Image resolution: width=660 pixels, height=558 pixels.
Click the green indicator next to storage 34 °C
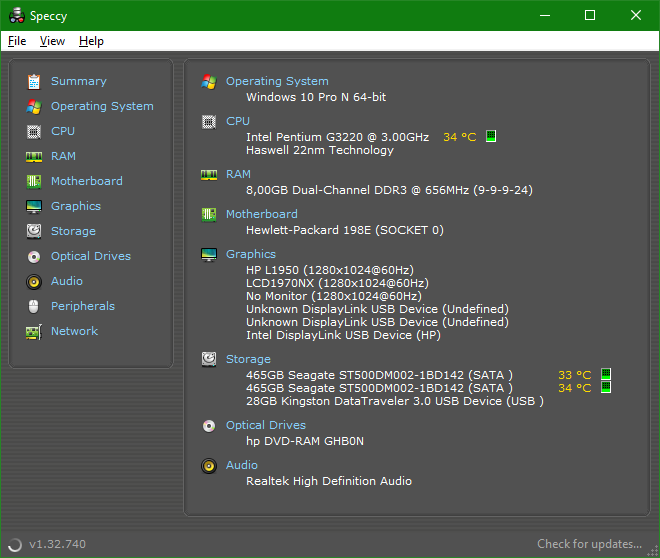coord(606,387)
